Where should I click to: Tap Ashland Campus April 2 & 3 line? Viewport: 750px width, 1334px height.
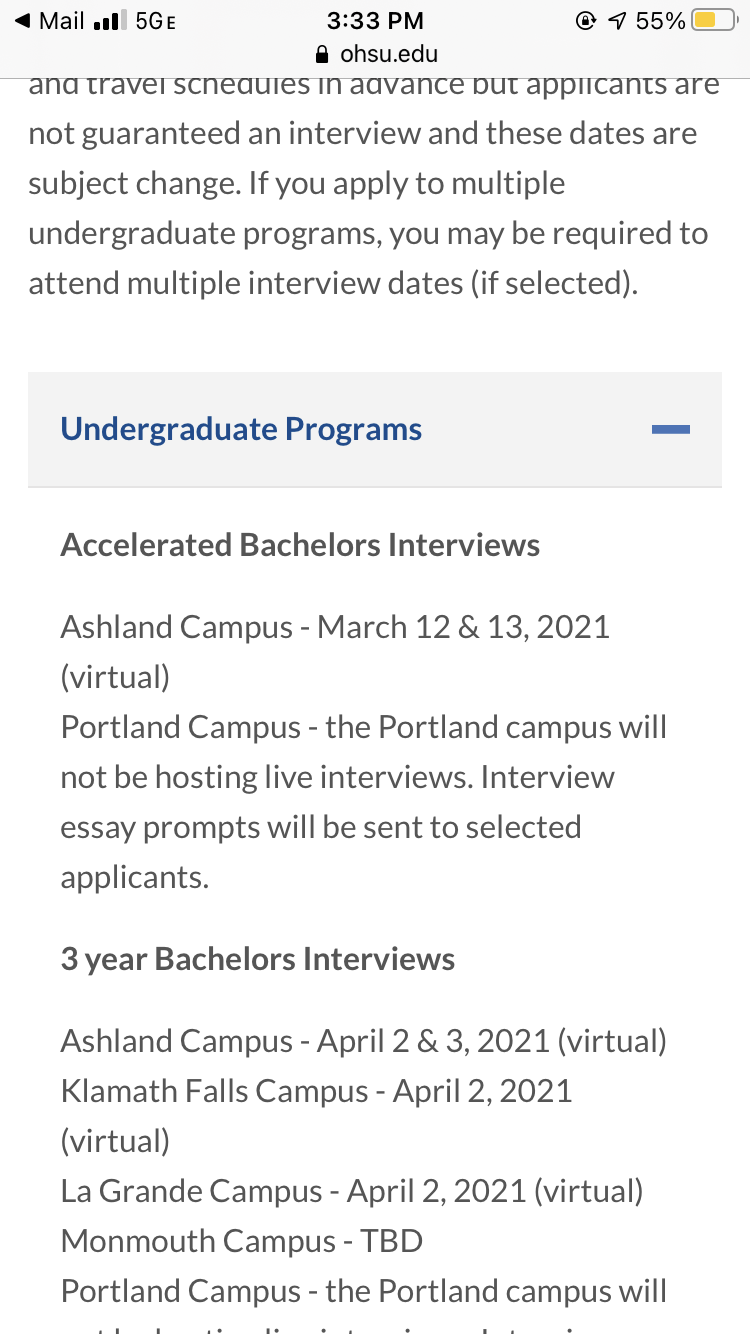364,1041
